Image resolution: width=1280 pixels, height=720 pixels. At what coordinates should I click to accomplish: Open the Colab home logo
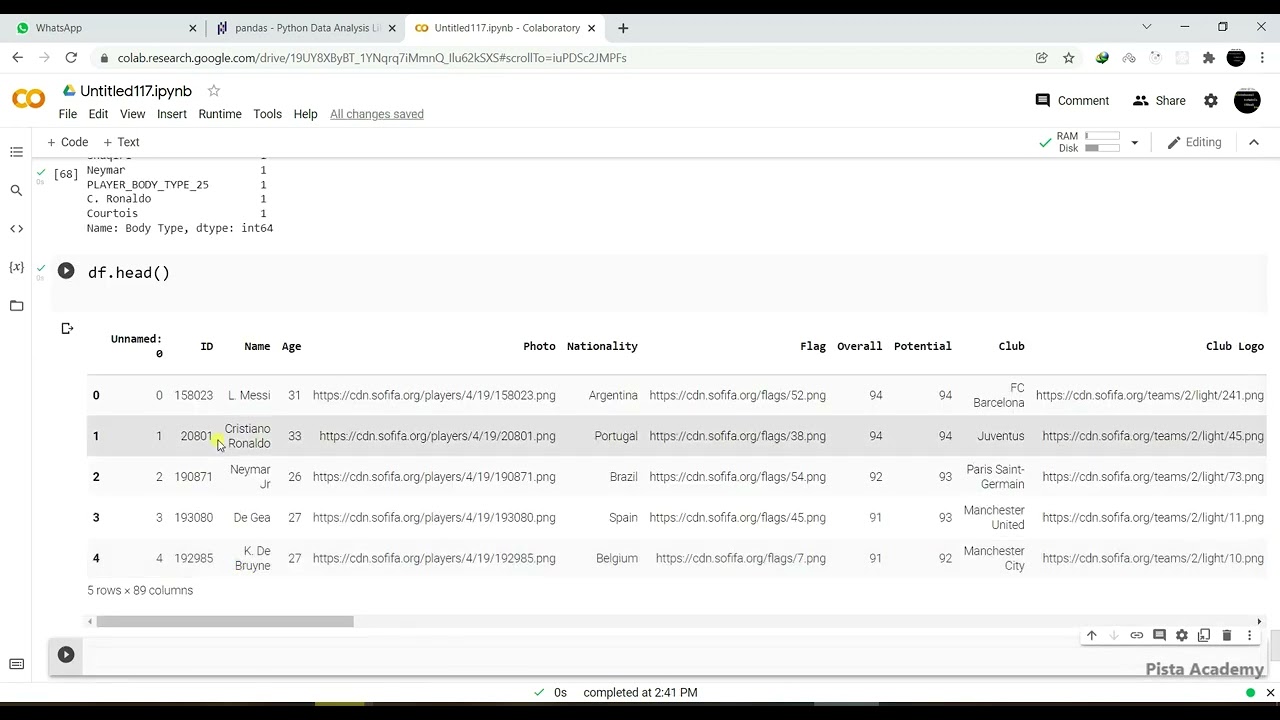pos(29,99)
